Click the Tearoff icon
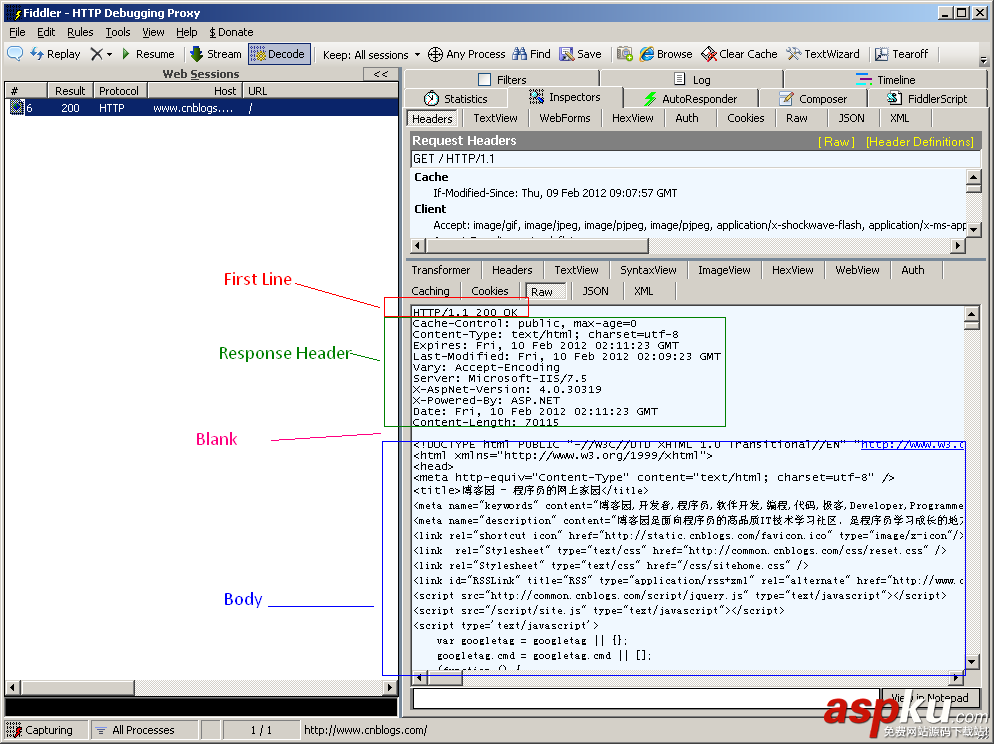This screenshot has width=994, height=744. coord(882,54)
